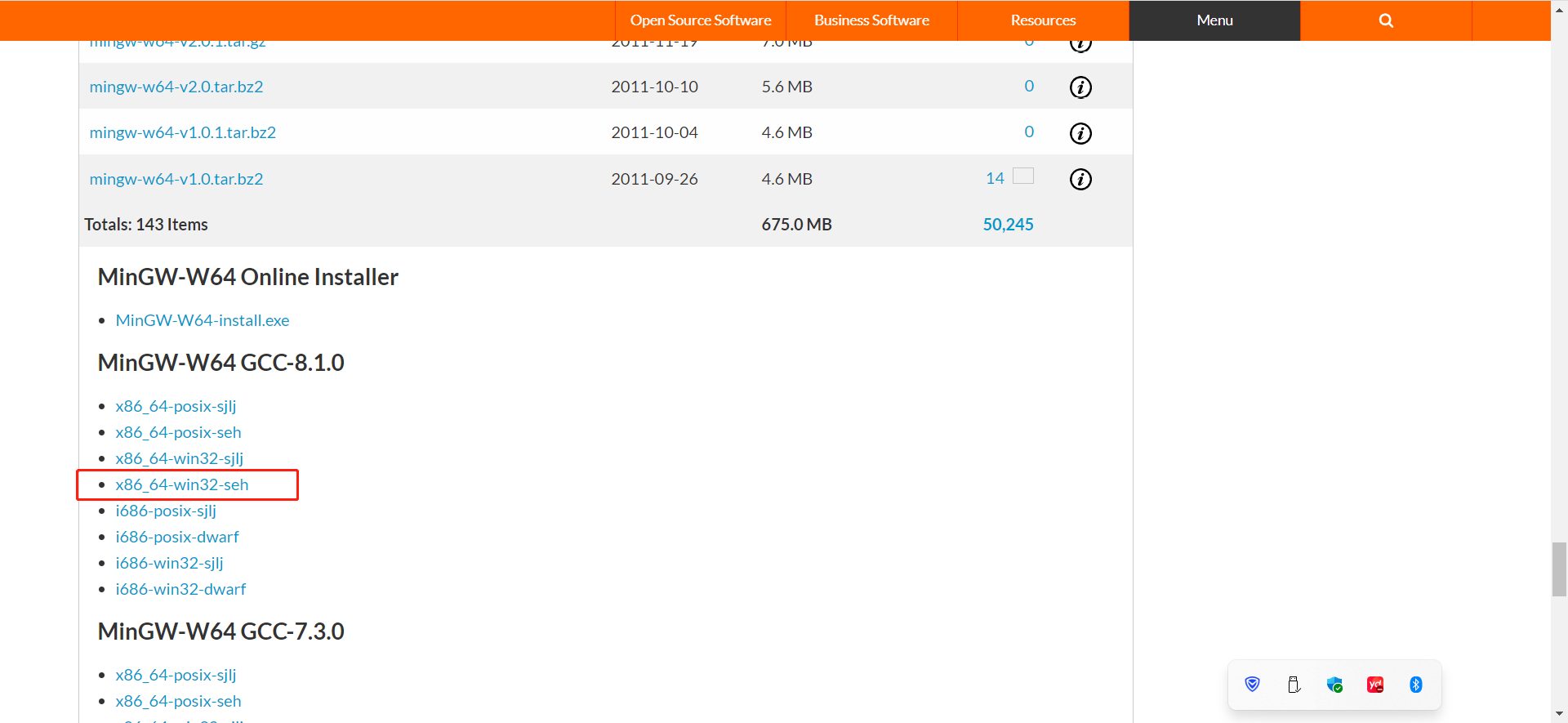Viewport: 1568px width, 723px height.
Task: Open the dark Menu item
Action: pyautogui.click(x=1214, y=20)
